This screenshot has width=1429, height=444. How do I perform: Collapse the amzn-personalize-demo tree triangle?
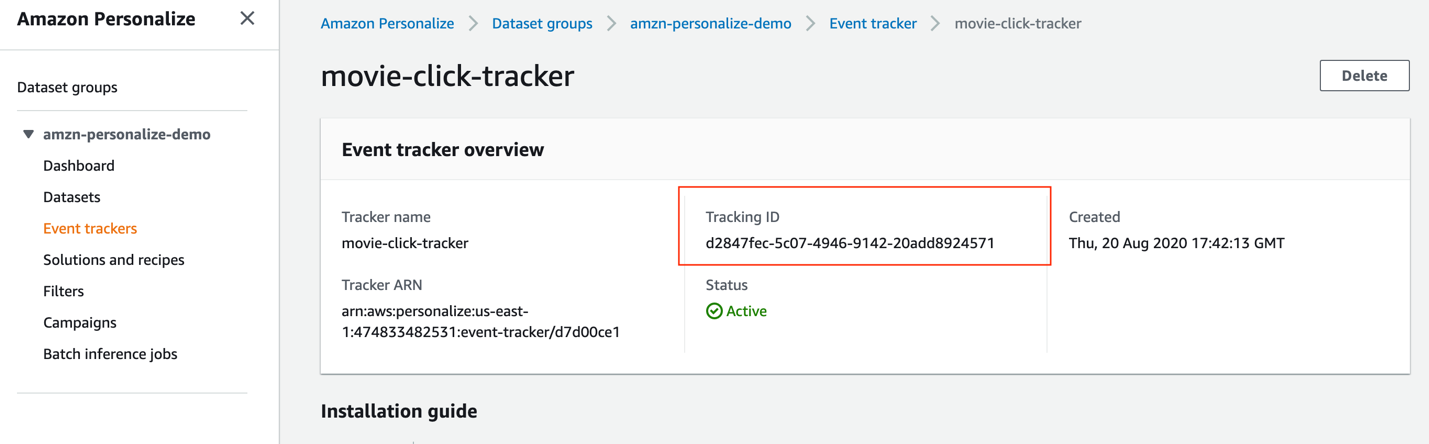29,134
